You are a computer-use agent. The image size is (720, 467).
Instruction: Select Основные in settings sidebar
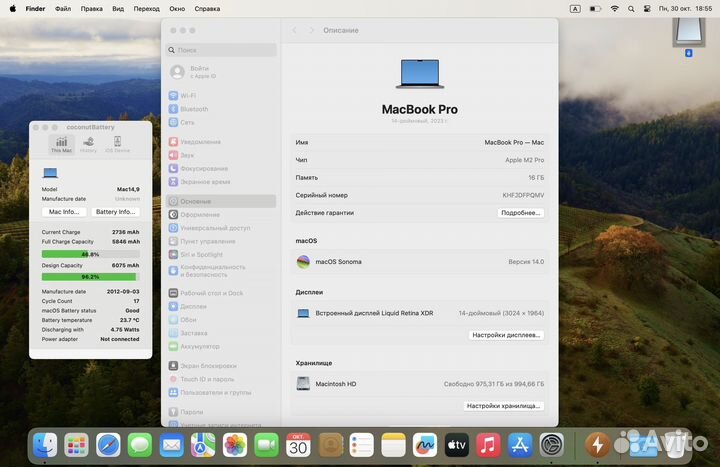click(221, 201)
